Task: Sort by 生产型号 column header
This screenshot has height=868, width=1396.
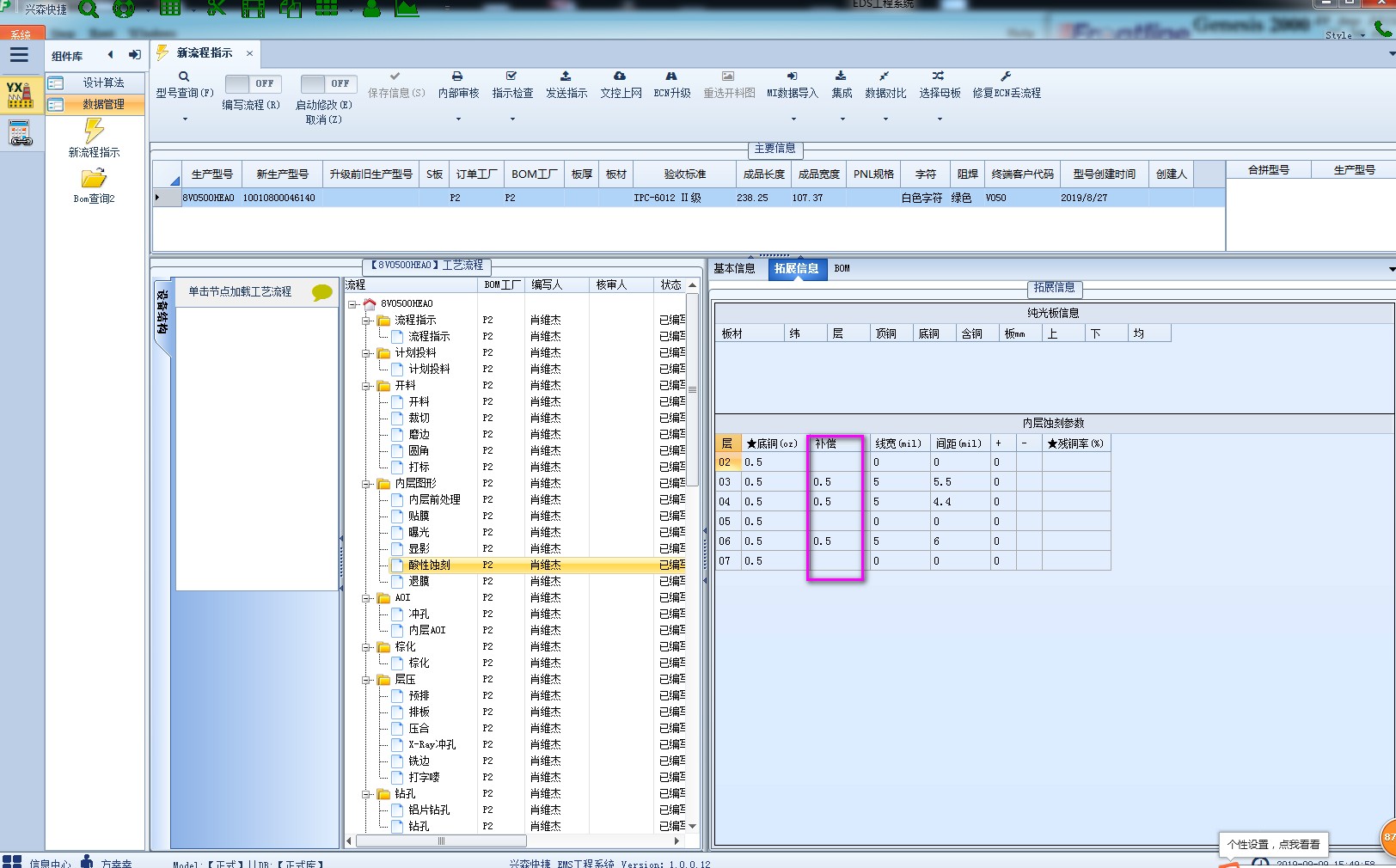Action: tap(211, 174)
